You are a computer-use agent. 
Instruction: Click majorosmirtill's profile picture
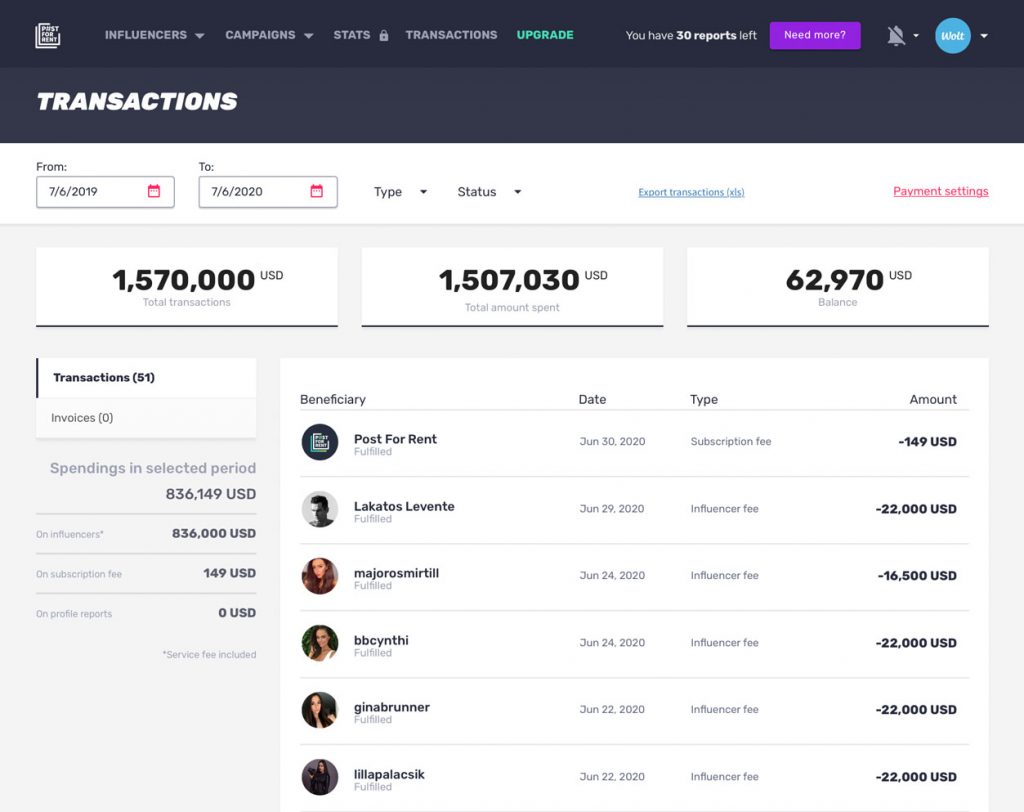(x=319, y=576)
